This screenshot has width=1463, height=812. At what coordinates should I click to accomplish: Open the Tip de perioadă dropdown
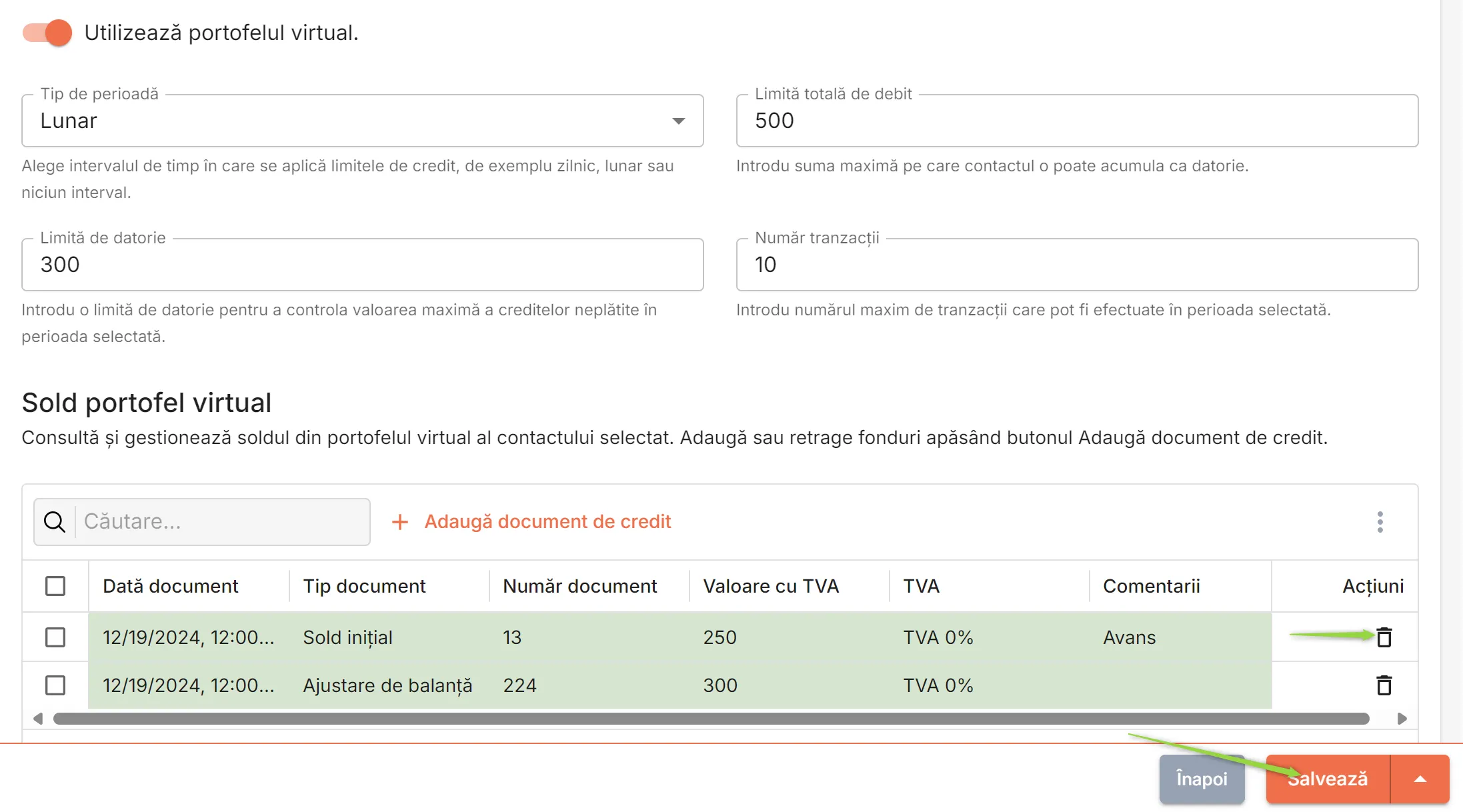click(363, 121)
